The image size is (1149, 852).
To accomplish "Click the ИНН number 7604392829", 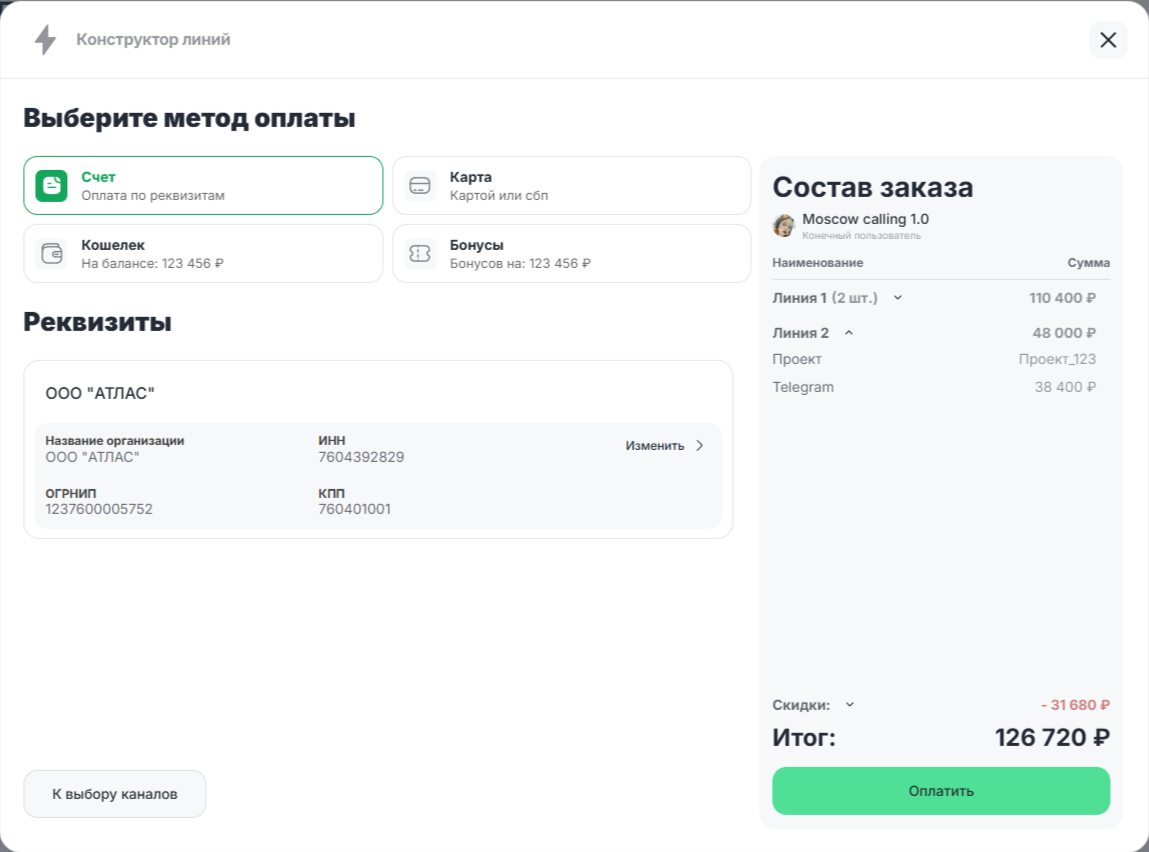I will [x=361, y=457].
